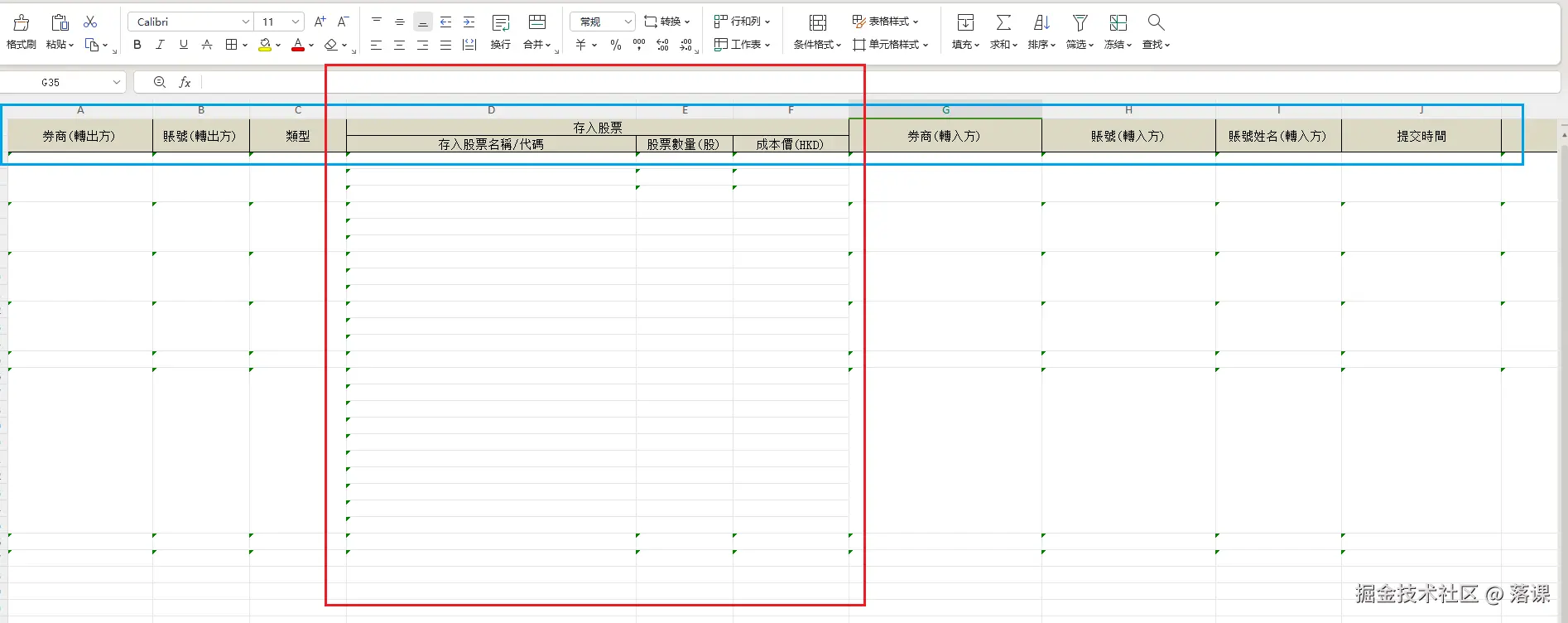Viewport: 1568px width, 623px height.
Task: Click the 合并 merge cells icon
Action: pos(537,22)
